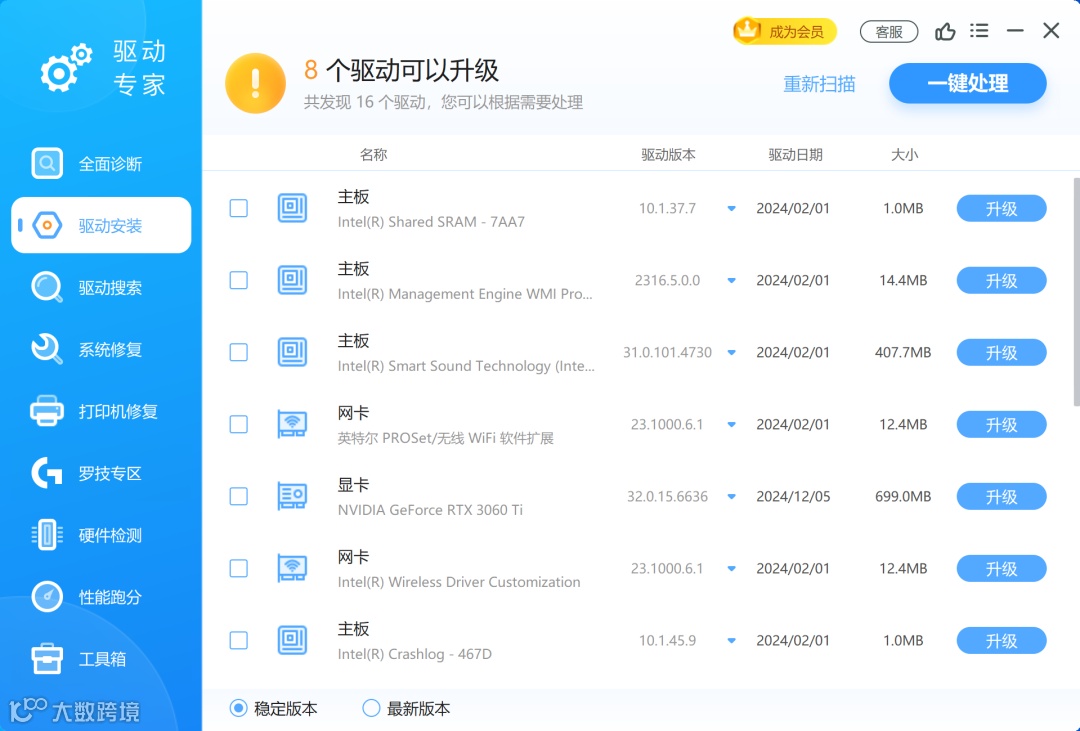Click the 工具箱 toolbox icon
This screenshot has height=731, width=1080.
click(x=47, y=659)
